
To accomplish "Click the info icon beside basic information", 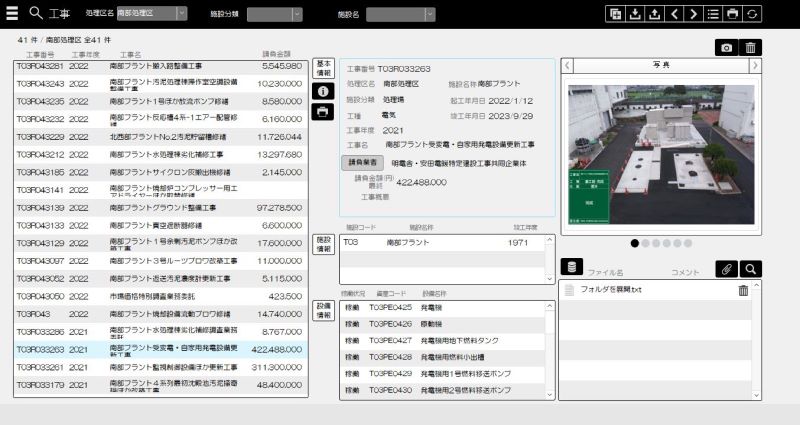I will coord(323,91).
